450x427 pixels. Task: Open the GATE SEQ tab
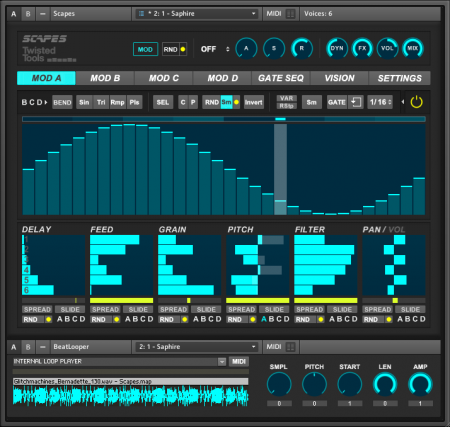(x=281, y=78)
